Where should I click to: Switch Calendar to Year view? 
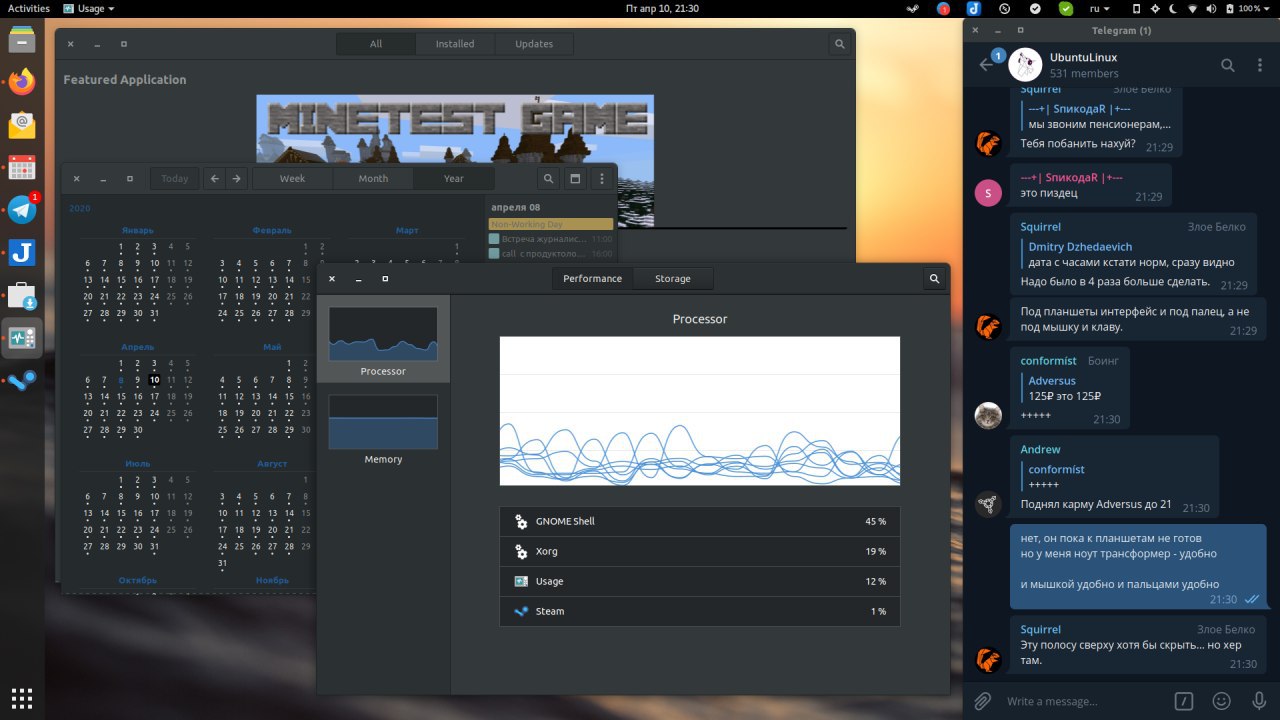pos(454,179)
